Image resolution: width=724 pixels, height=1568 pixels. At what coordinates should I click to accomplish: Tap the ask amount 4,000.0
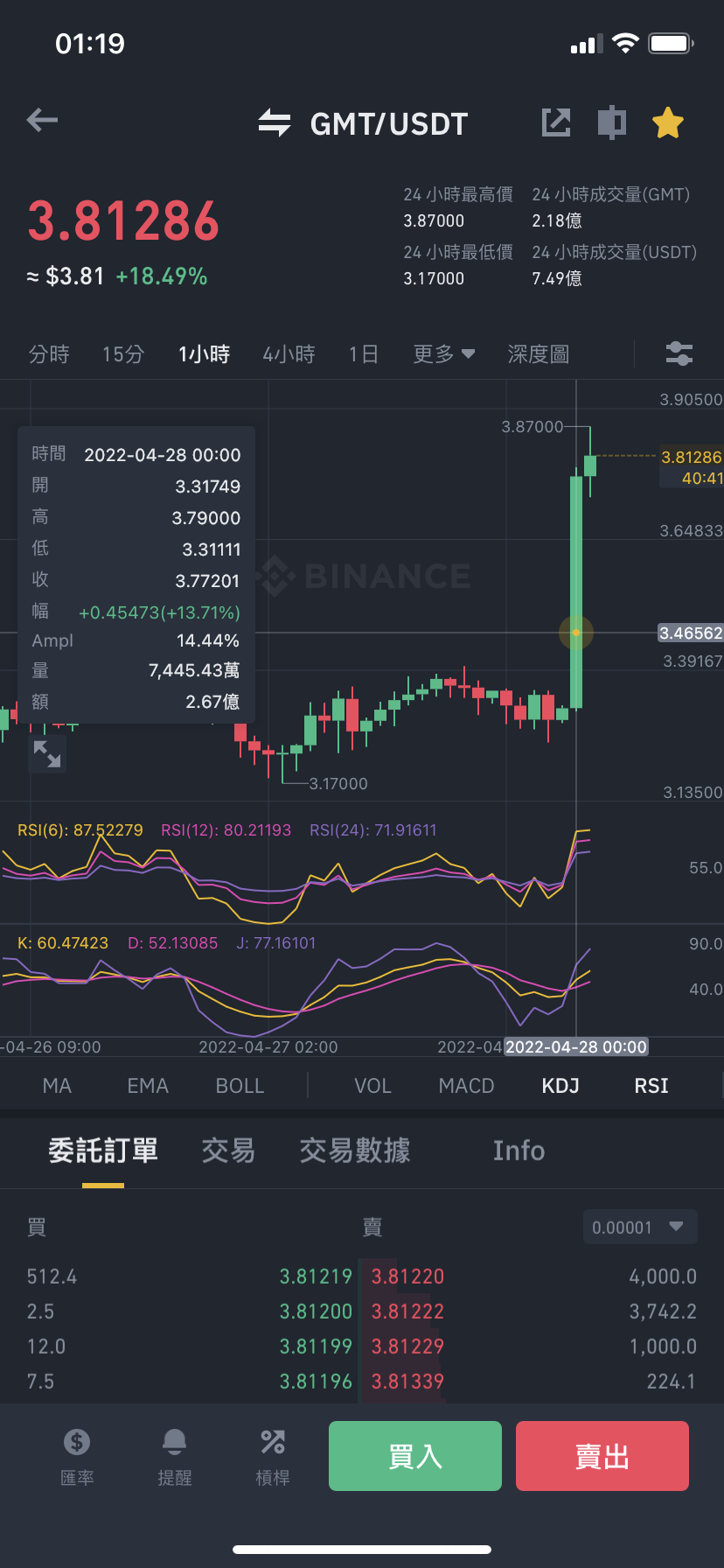[x=663, y=1277]
